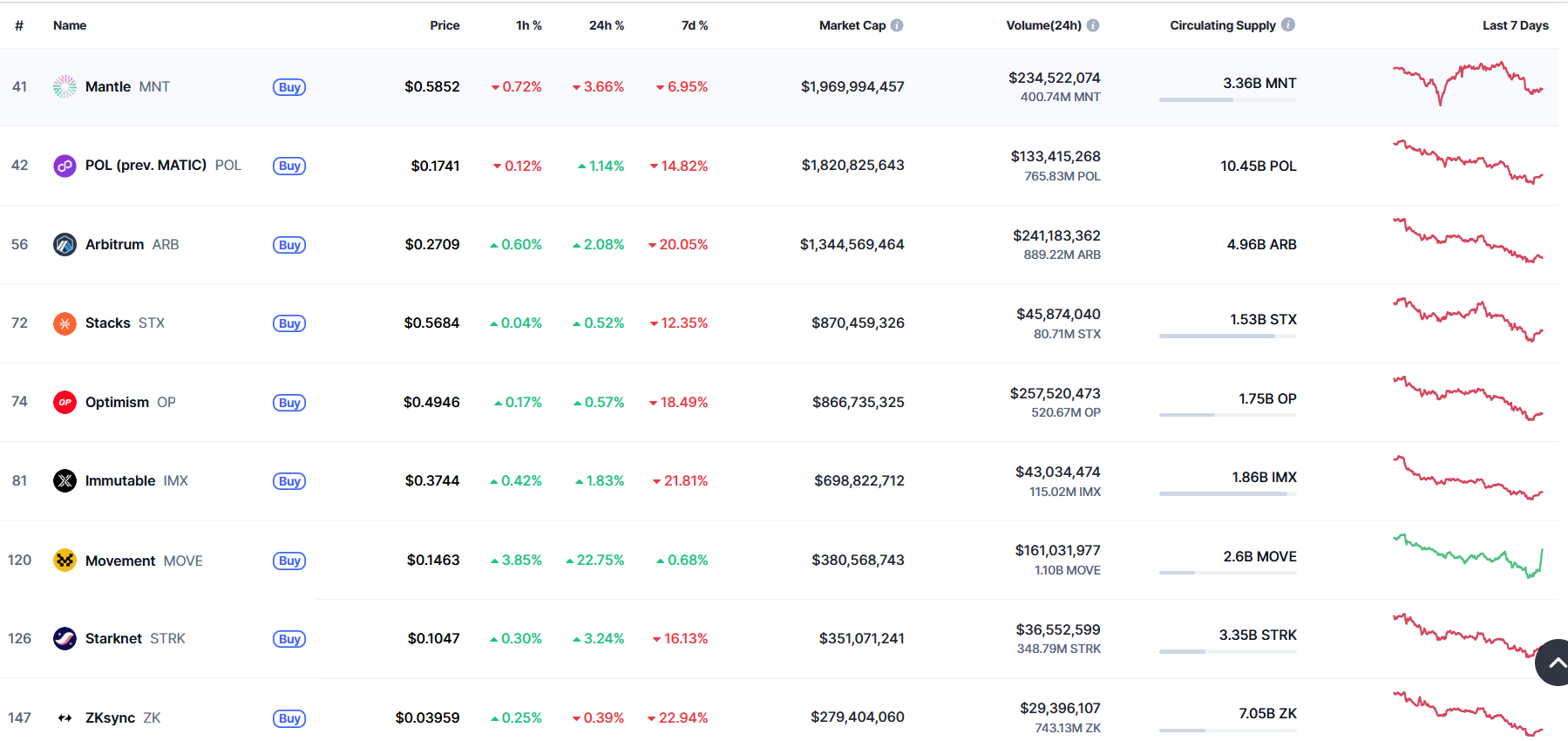Click Mantle volume $234,522,074

[x=1055, y=78]
